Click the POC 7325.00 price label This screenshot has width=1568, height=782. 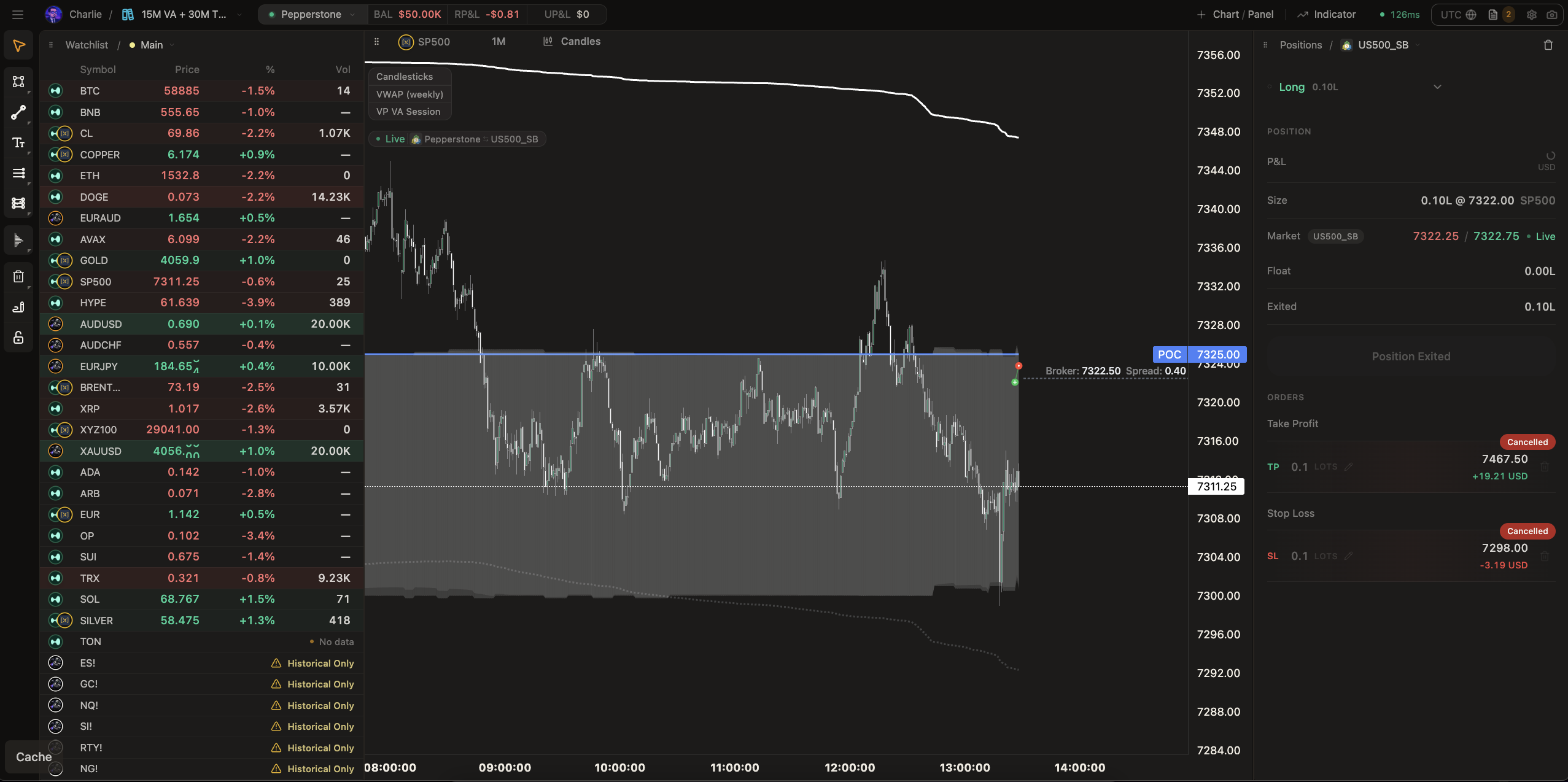pos(1200,354)
